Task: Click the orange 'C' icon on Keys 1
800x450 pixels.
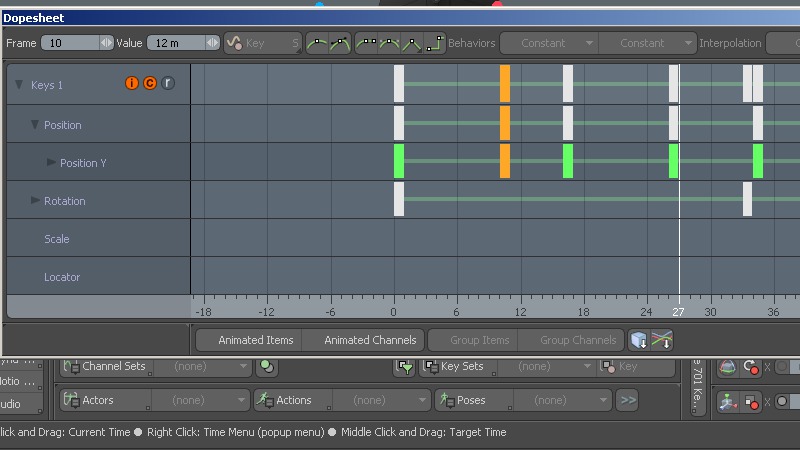Action: (150, 84)
